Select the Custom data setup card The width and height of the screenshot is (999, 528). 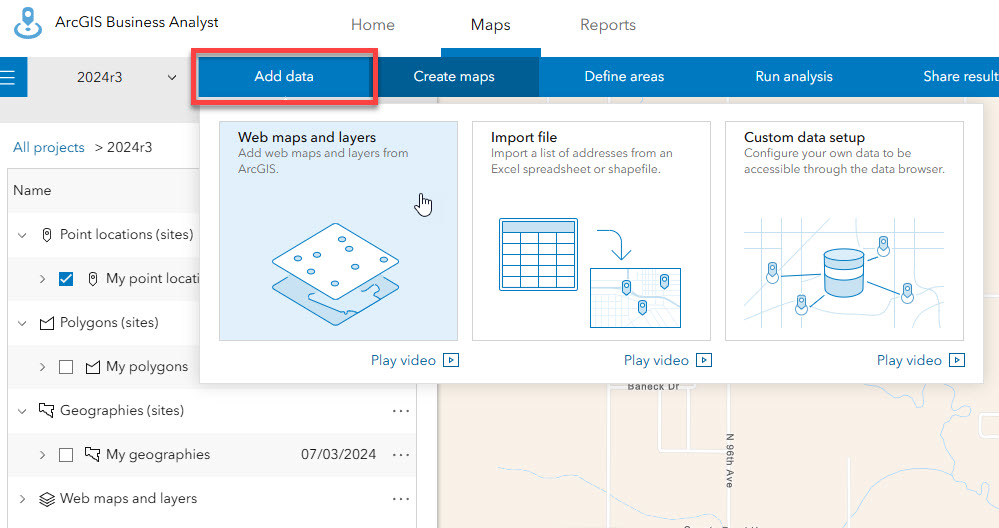click(x=844, y=231)
